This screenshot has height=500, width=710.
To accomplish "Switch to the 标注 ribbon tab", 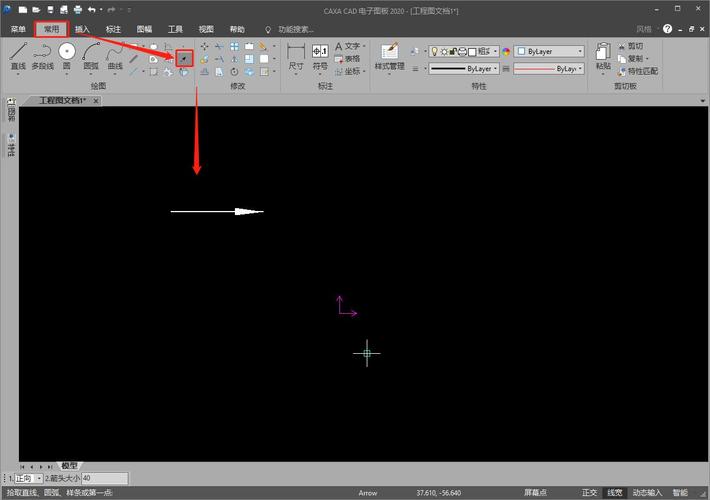I will pos(113,29).
